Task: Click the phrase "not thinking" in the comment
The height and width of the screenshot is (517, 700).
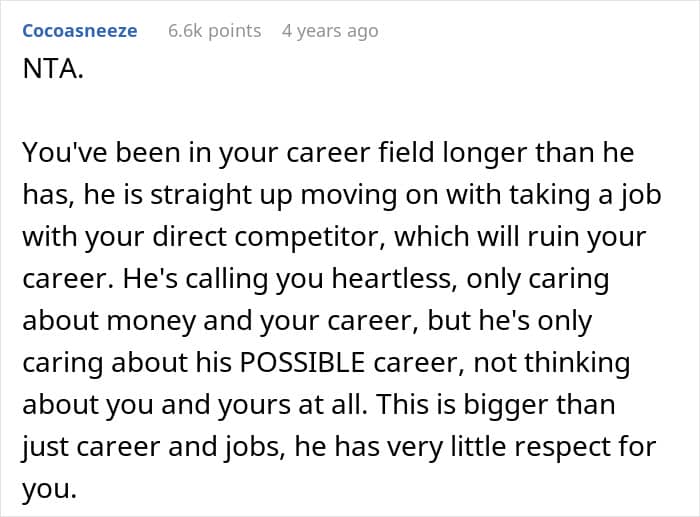Action: point(552,362)
